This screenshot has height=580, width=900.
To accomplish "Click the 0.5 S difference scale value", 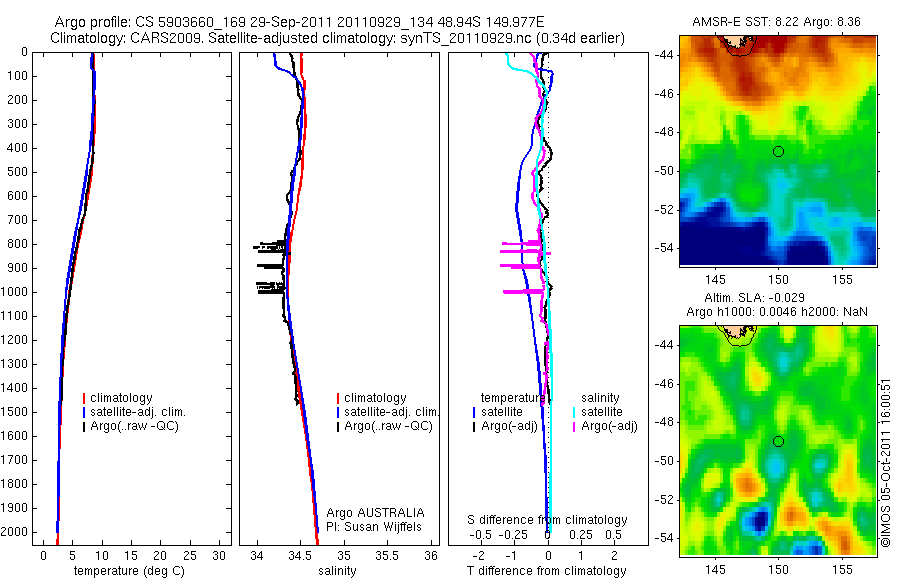I will tap(613, 535).
